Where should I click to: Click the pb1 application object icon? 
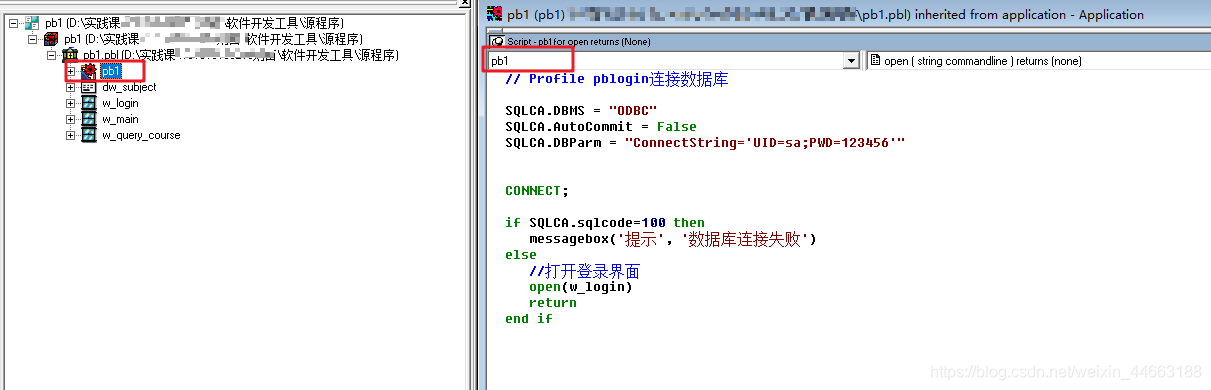[89, 71]
